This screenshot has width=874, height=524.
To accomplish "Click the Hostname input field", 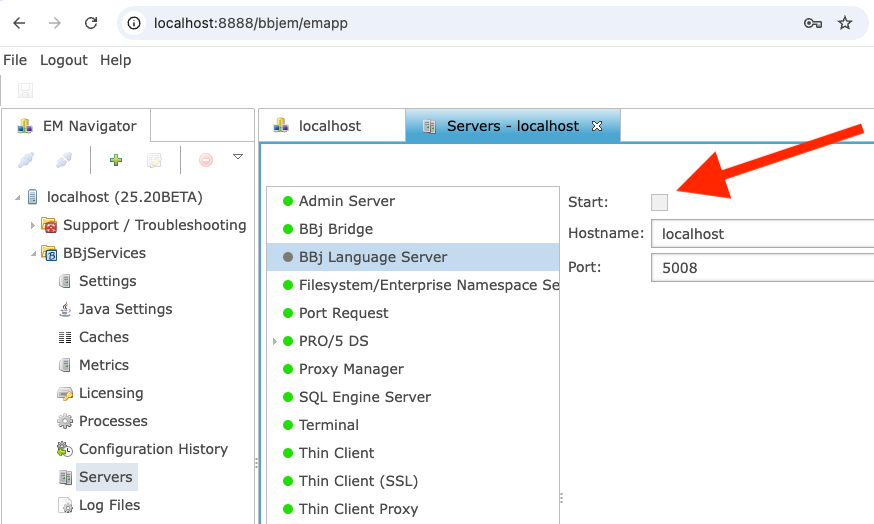I will (763, 234).
